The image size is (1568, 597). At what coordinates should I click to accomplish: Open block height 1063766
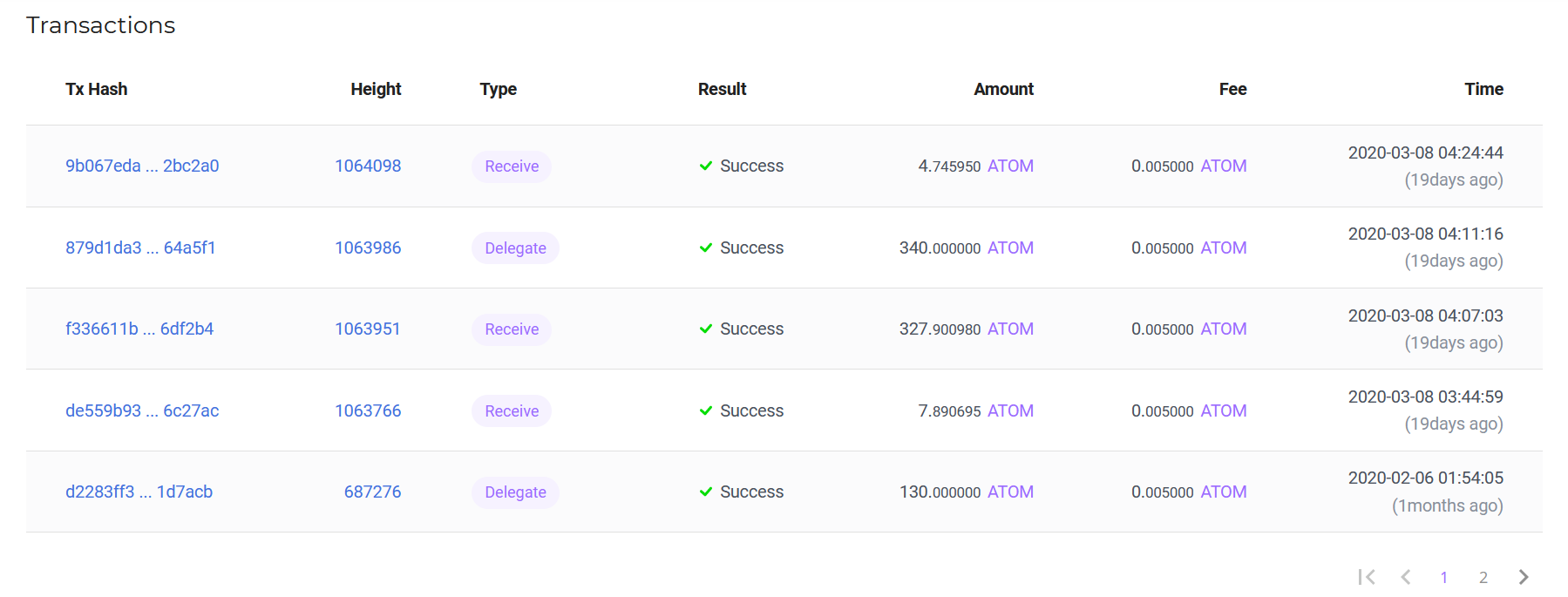tap(368, 410)
